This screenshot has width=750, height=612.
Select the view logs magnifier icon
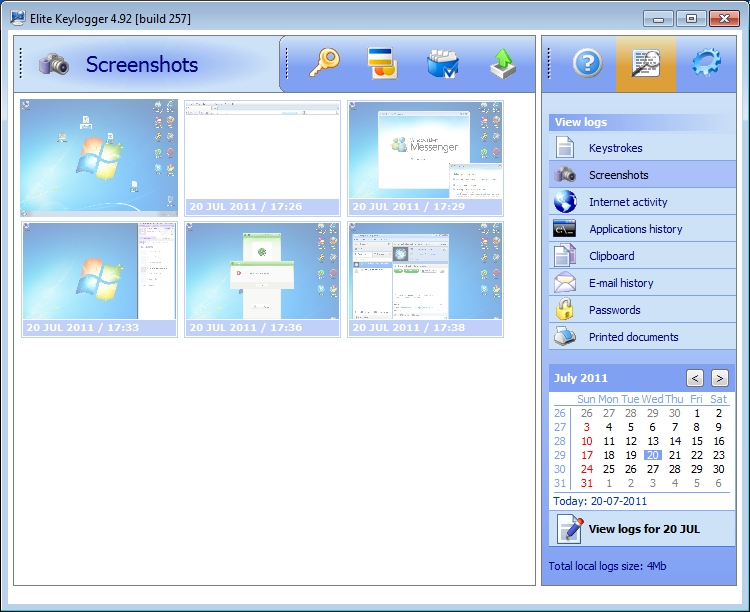[646, 64]
